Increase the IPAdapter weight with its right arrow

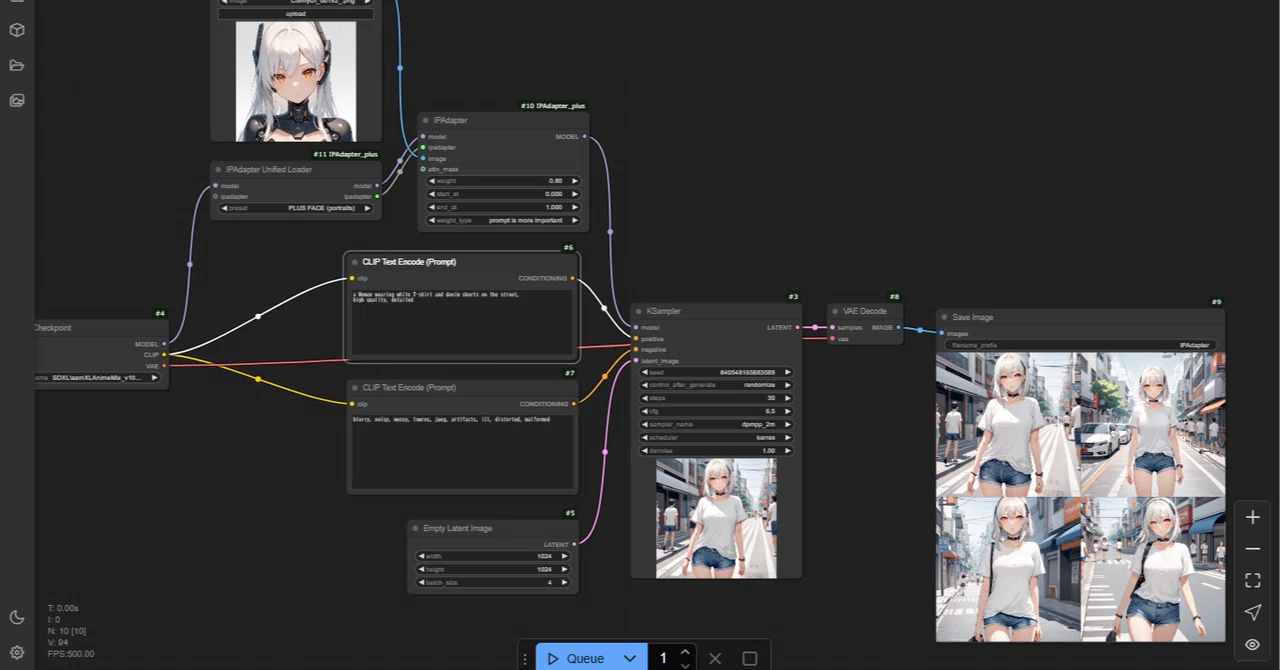click(x=574, y=181)
